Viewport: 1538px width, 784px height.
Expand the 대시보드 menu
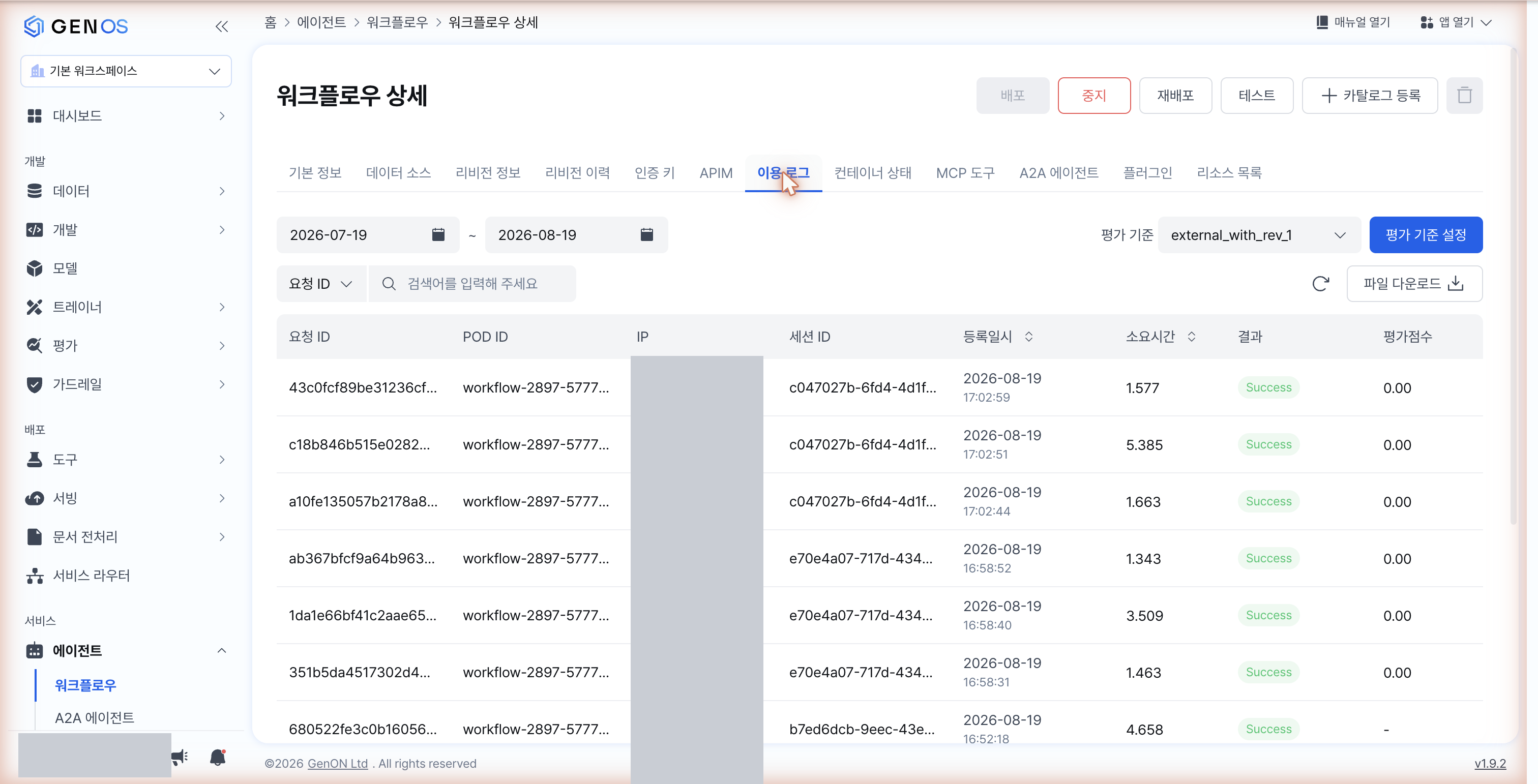click(x=126, y=116)
